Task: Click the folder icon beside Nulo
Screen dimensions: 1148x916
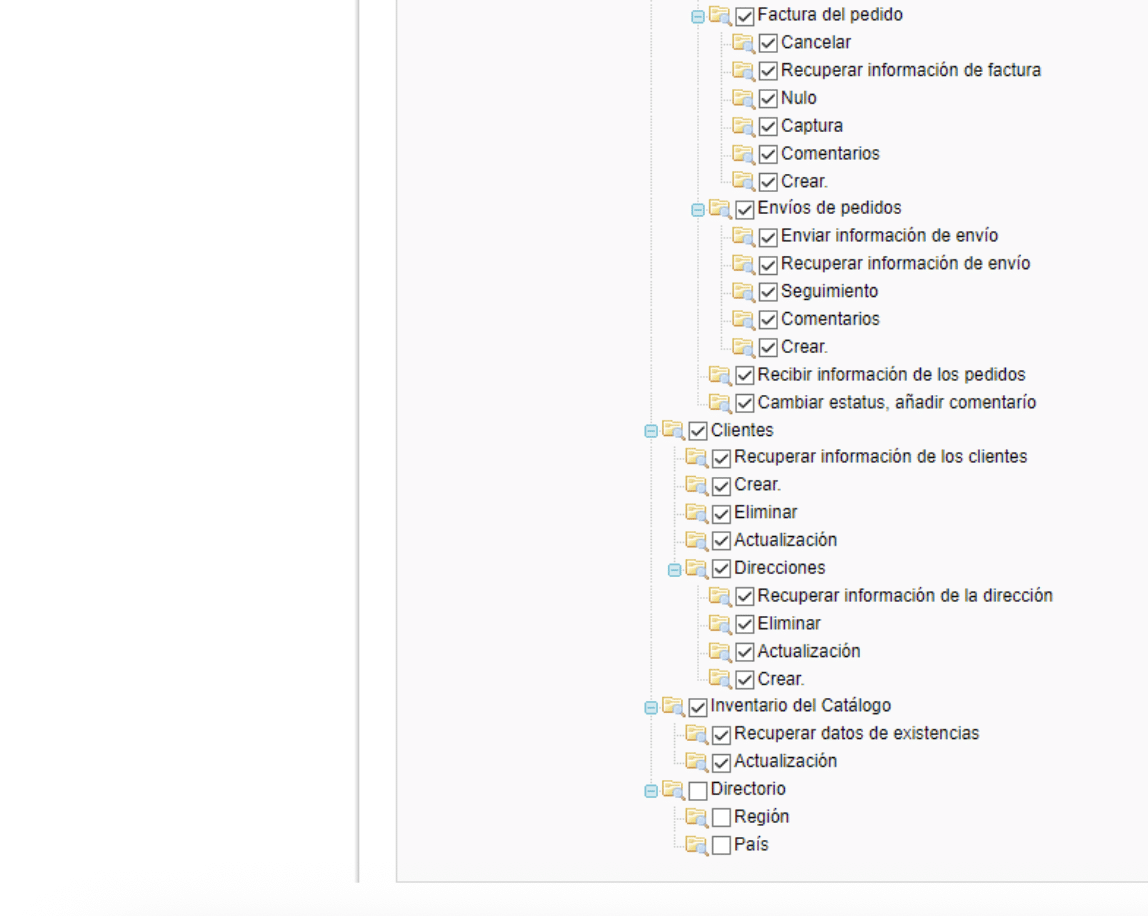Action: pyautogui.click(x=743, y=98)
